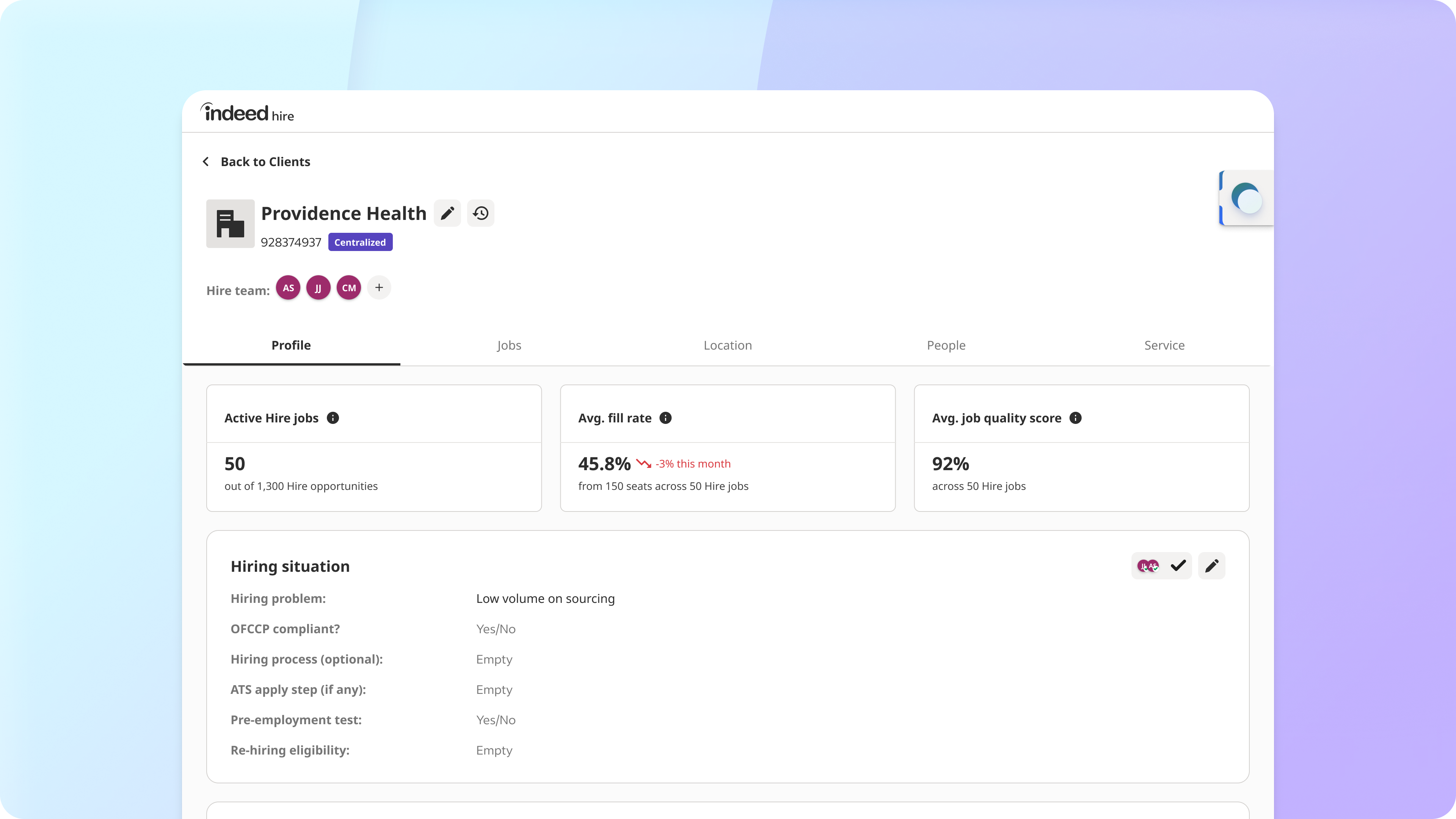Go back to Clients list
Viewport: 1456px width, 819px height.
click(256, 162)
